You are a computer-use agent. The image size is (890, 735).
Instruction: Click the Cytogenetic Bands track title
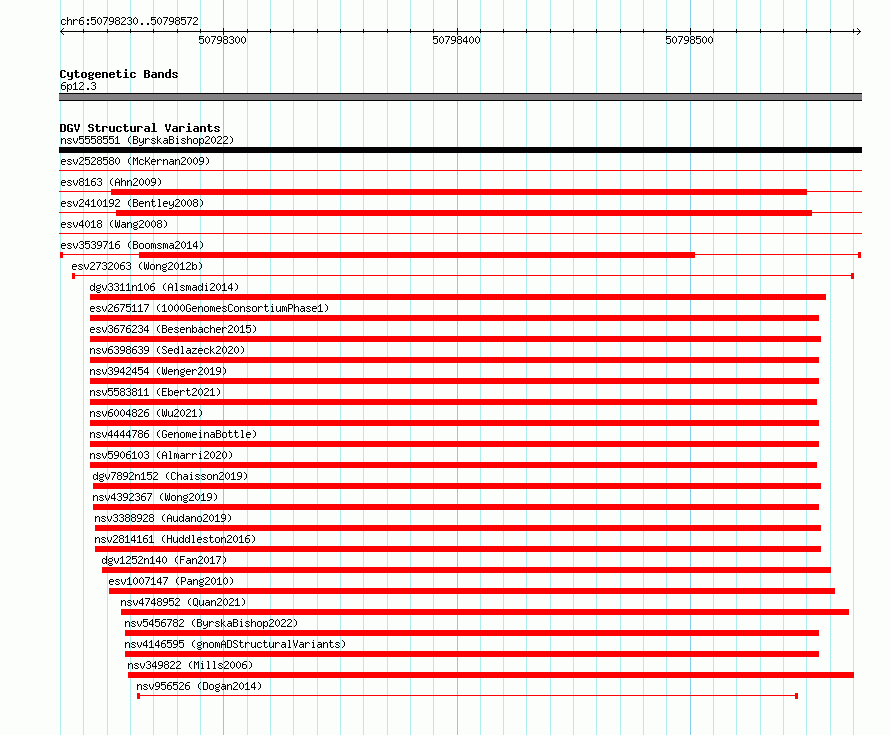[x=119, y=74]
